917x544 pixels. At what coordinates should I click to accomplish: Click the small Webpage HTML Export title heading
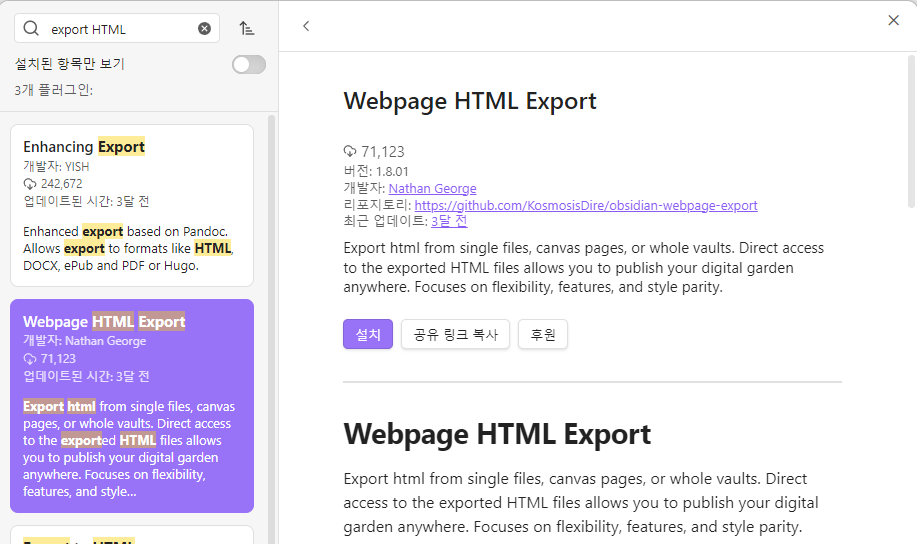click(470, 101)
